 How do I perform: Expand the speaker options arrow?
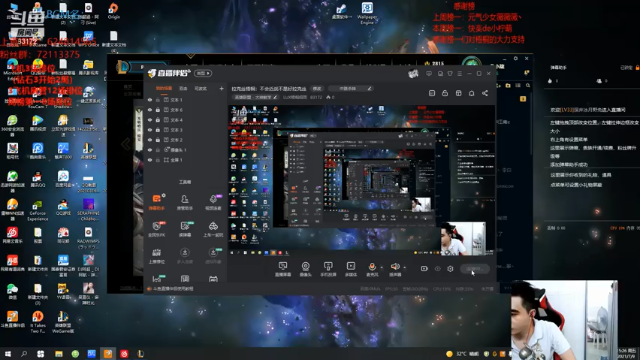pos(404,267)
